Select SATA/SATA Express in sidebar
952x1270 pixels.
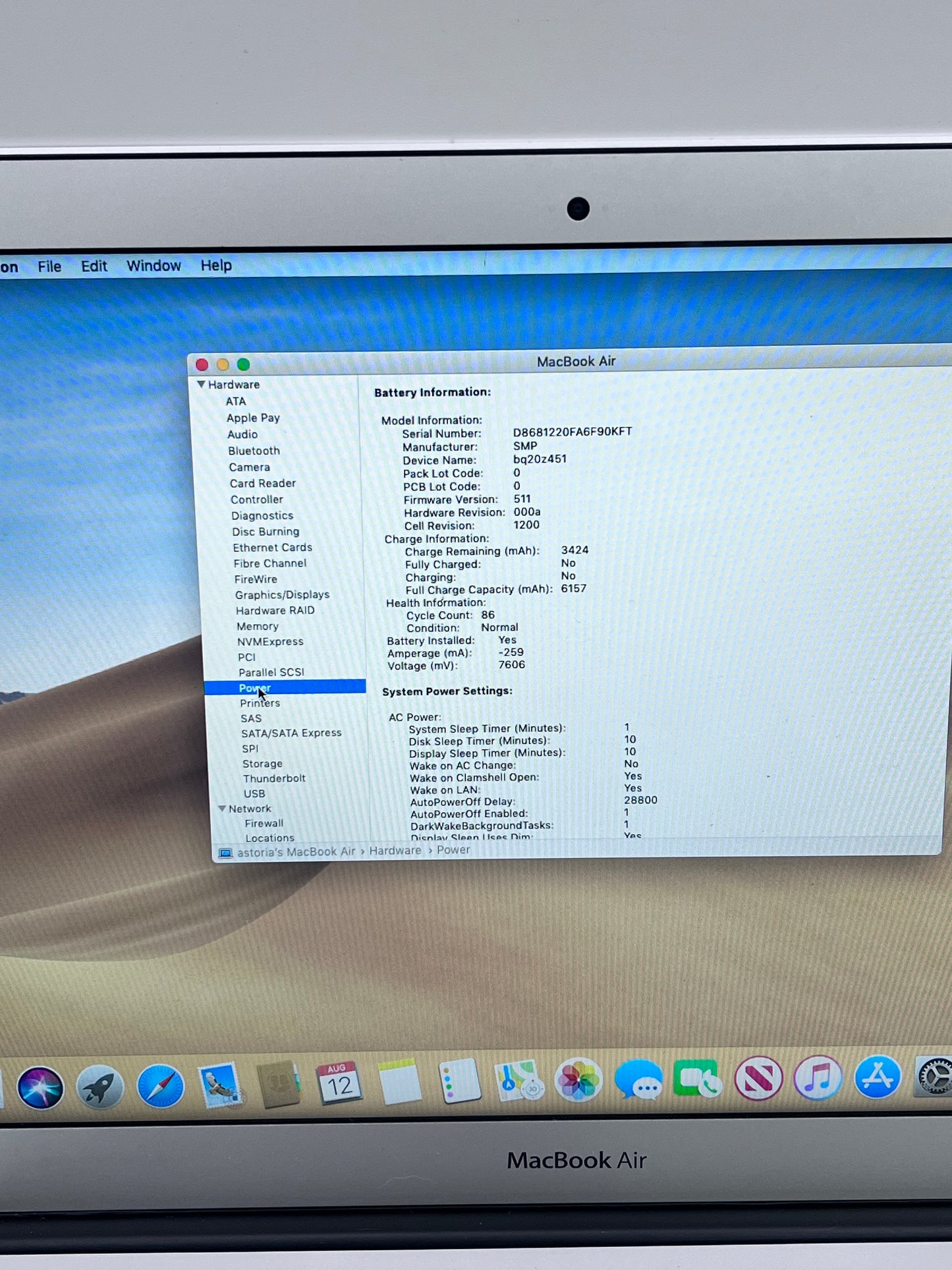(x=291, y=733)
